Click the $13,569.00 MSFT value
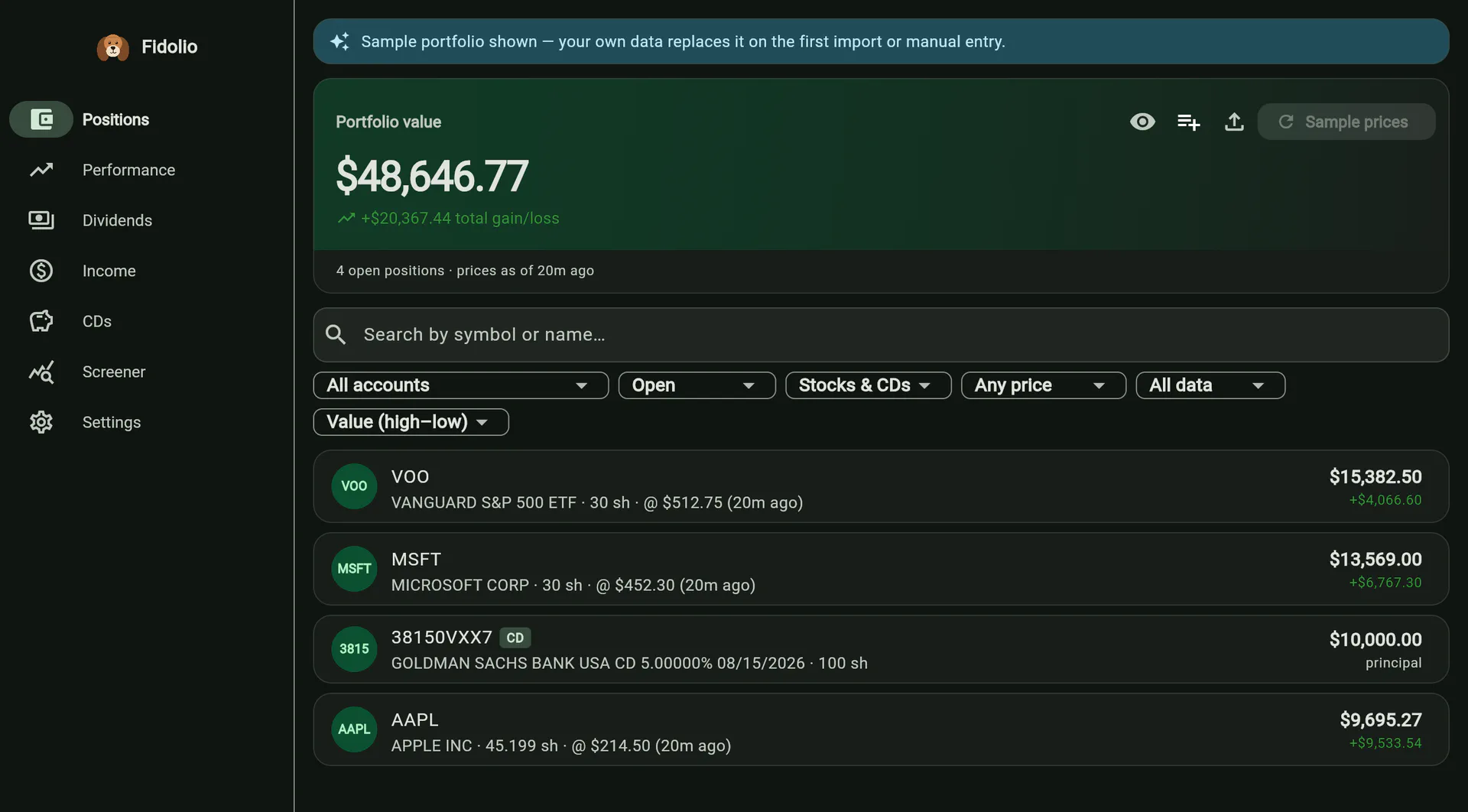1468x812 pixels. tap(1375, 559)
